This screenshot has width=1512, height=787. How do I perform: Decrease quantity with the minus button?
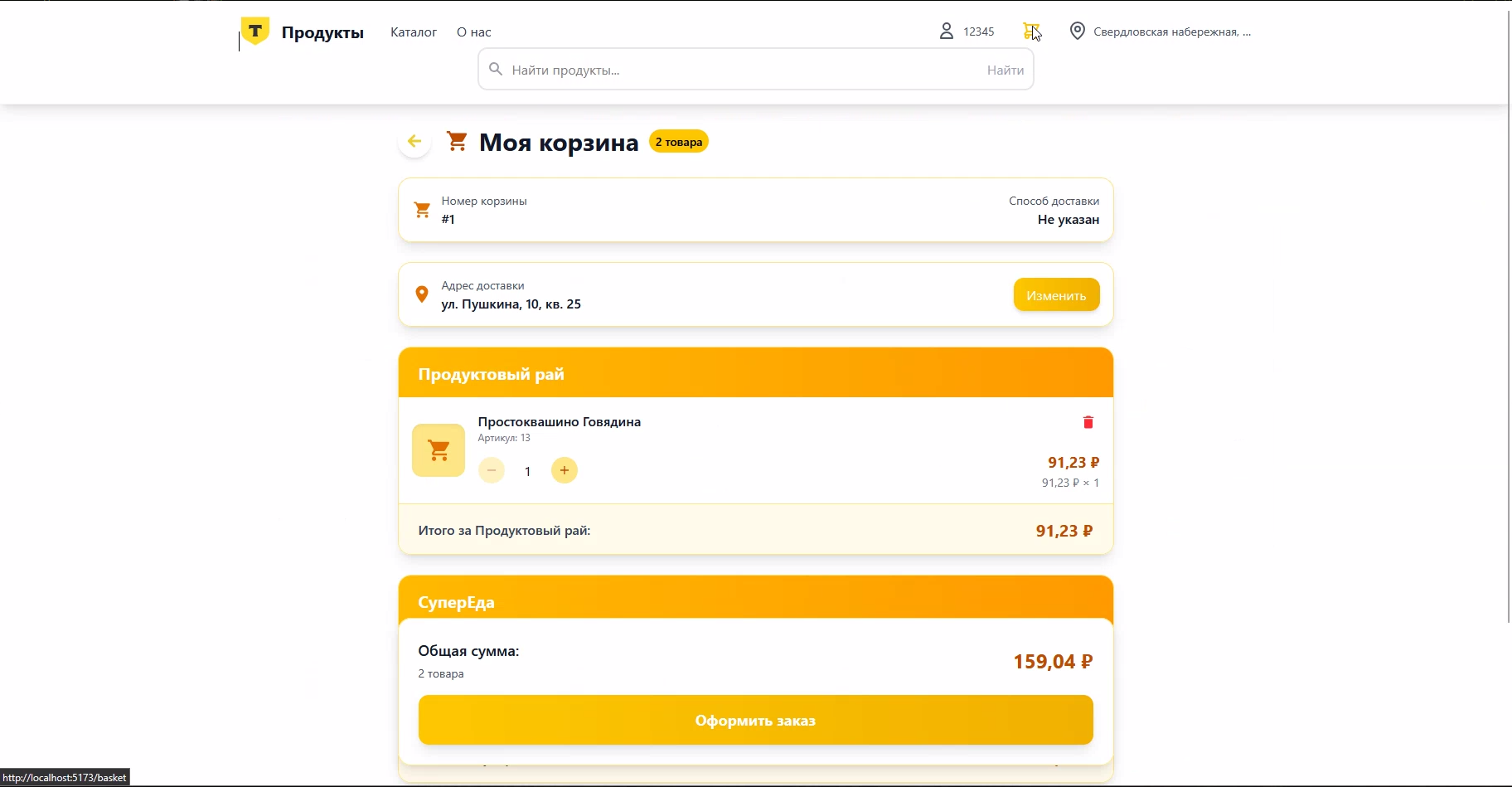coord(492,471)
